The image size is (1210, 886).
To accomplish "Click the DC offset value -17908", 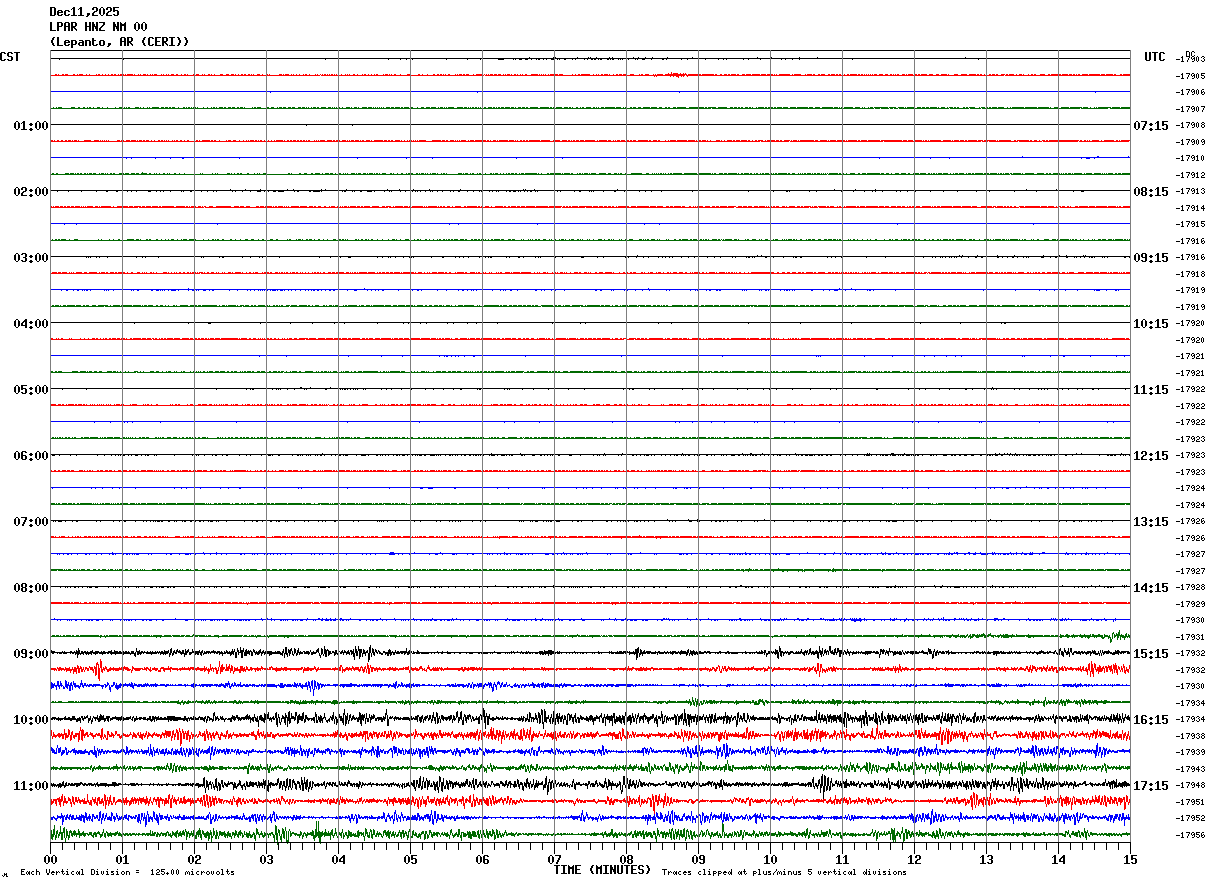I will point(1190,126).
